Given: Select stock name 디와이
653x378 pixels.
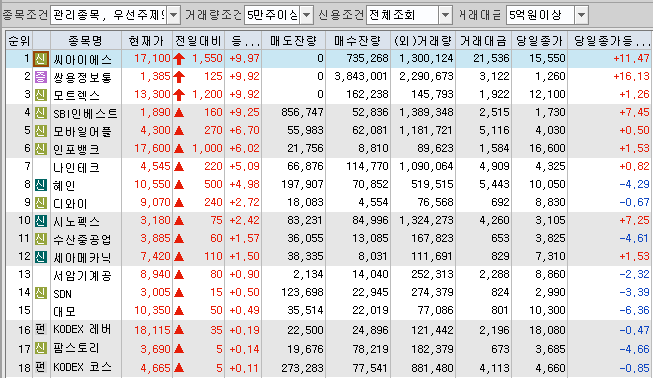Looking at the screenshot, I should [70, 203].
